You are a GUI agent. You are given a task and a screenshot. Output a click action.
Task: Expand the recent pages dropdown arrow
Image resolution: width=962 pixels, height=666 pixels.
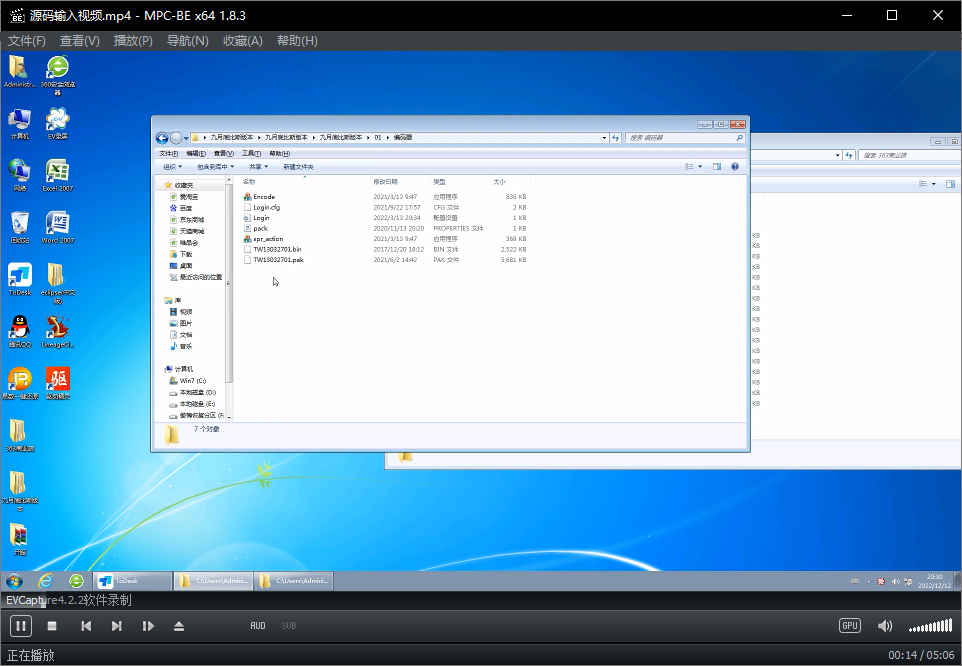[x=186, y=139]
